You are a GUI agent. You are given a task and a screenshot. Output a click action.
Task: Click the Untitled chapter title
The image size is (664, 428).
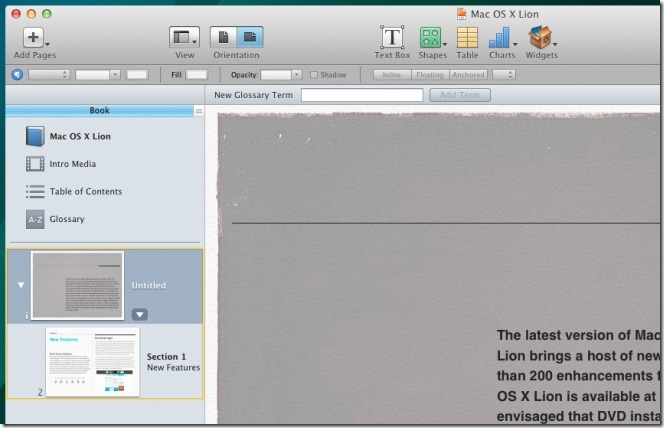click(149, 285)
